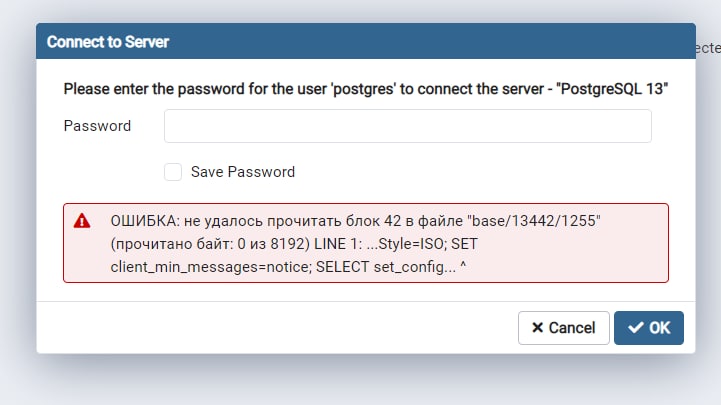Confirm connection with the OK button
The width and height of the screenshot is (721, 405).
tap(649, 328)
